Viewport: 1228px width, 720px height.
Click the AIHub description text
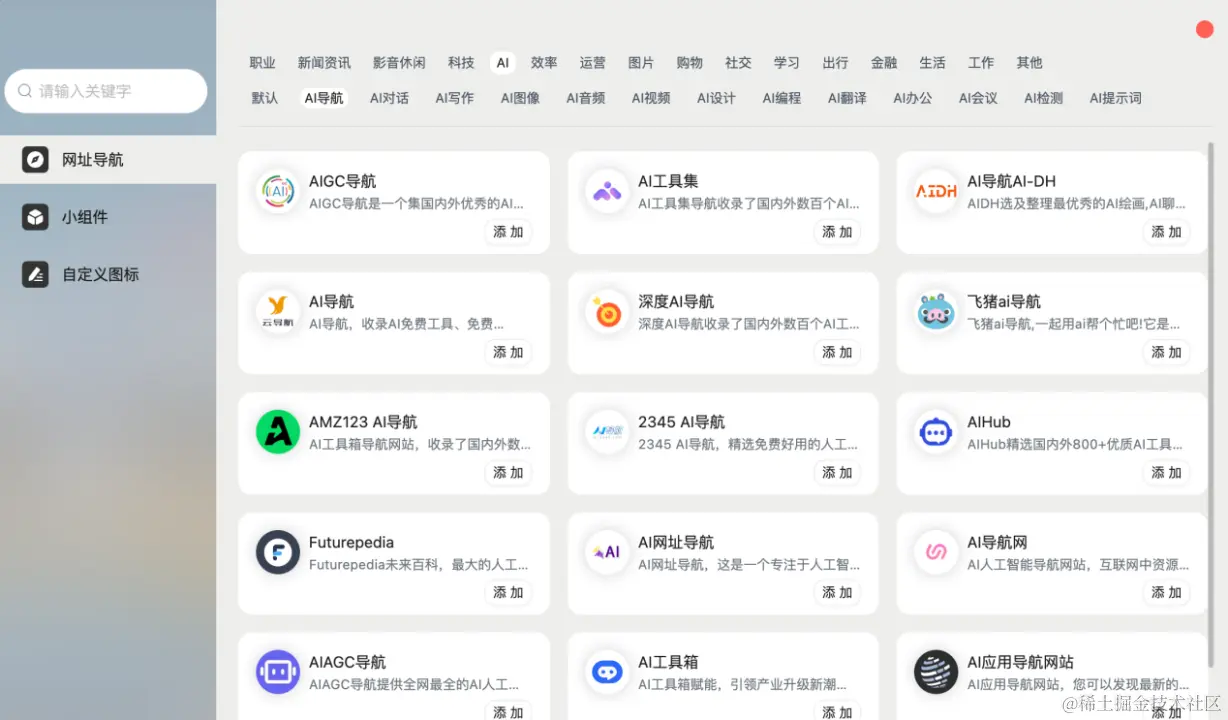click(1075, 445)
